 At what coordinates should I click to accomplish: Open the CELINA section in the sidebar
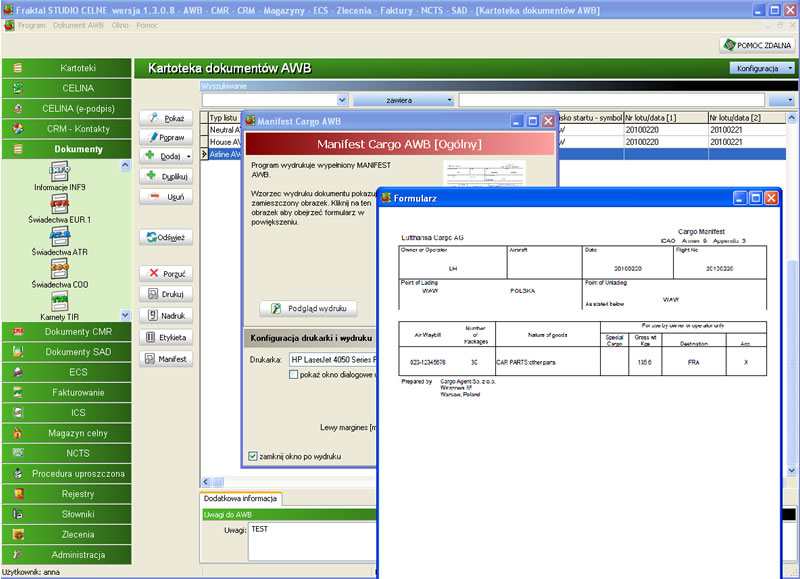[67, 88]
